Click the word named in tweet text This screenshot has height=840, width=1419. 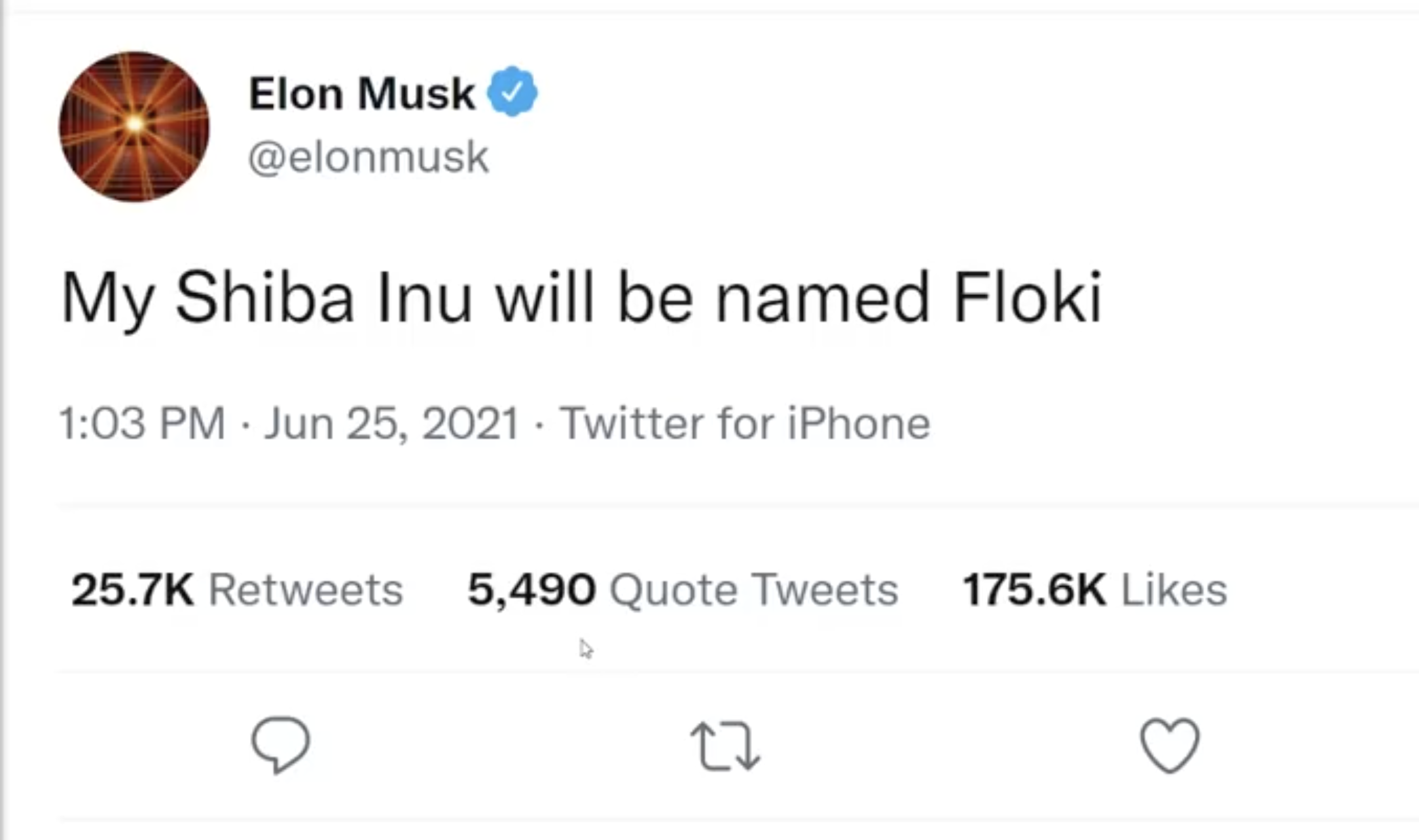click(822, 298)
